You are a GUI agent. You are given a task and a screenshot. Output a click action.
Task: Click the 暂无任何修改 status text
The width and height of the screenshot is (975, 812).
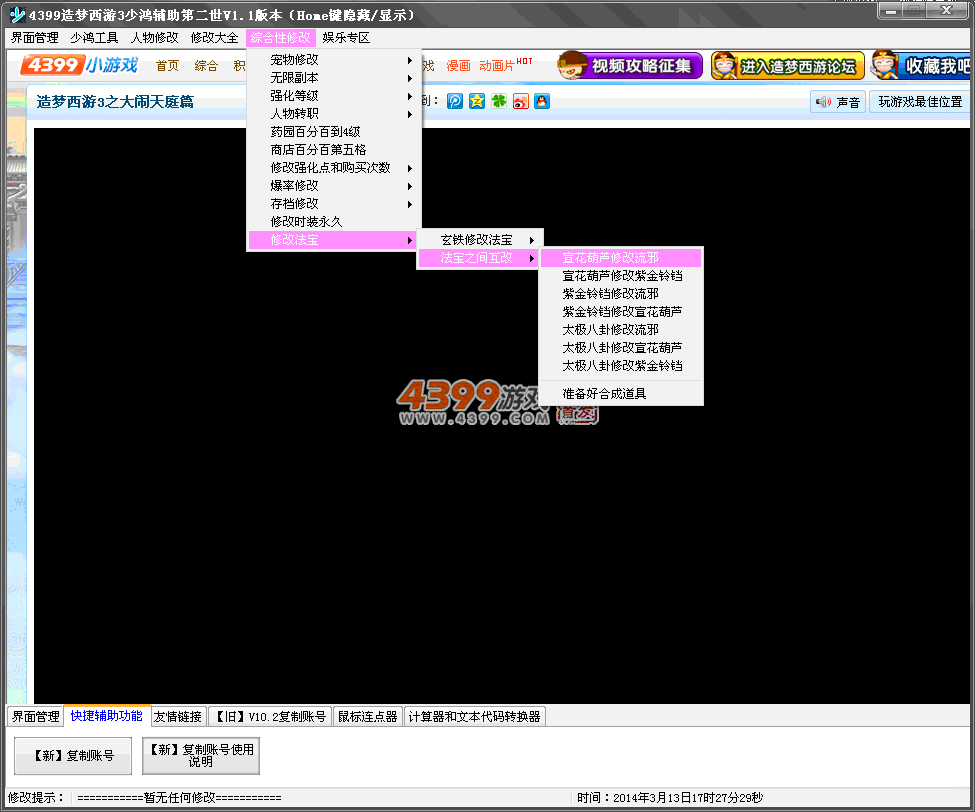point(179,798)
